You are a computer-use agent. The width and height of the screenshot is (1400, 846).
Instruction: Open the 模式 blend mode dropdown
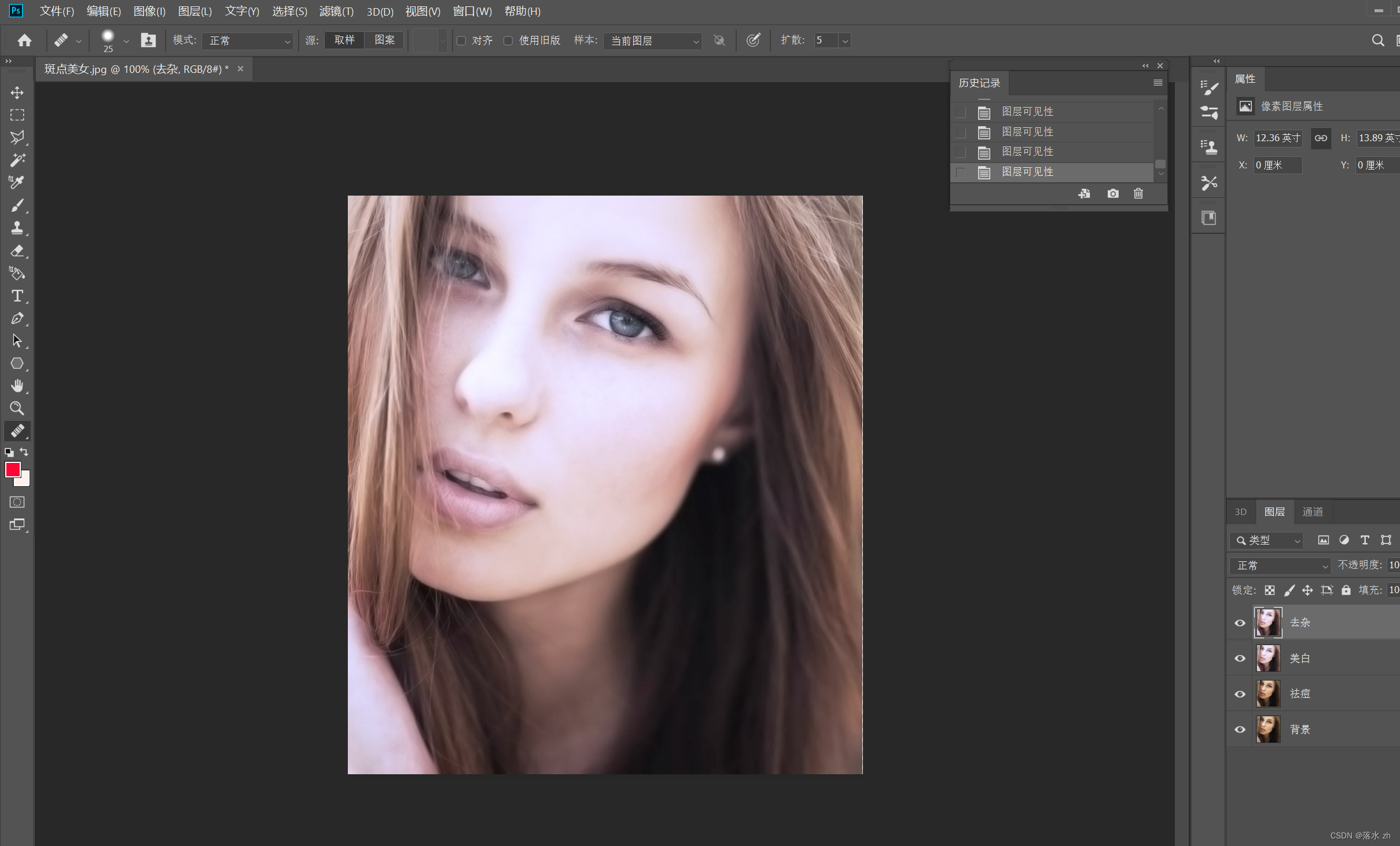tap(248, 41)
